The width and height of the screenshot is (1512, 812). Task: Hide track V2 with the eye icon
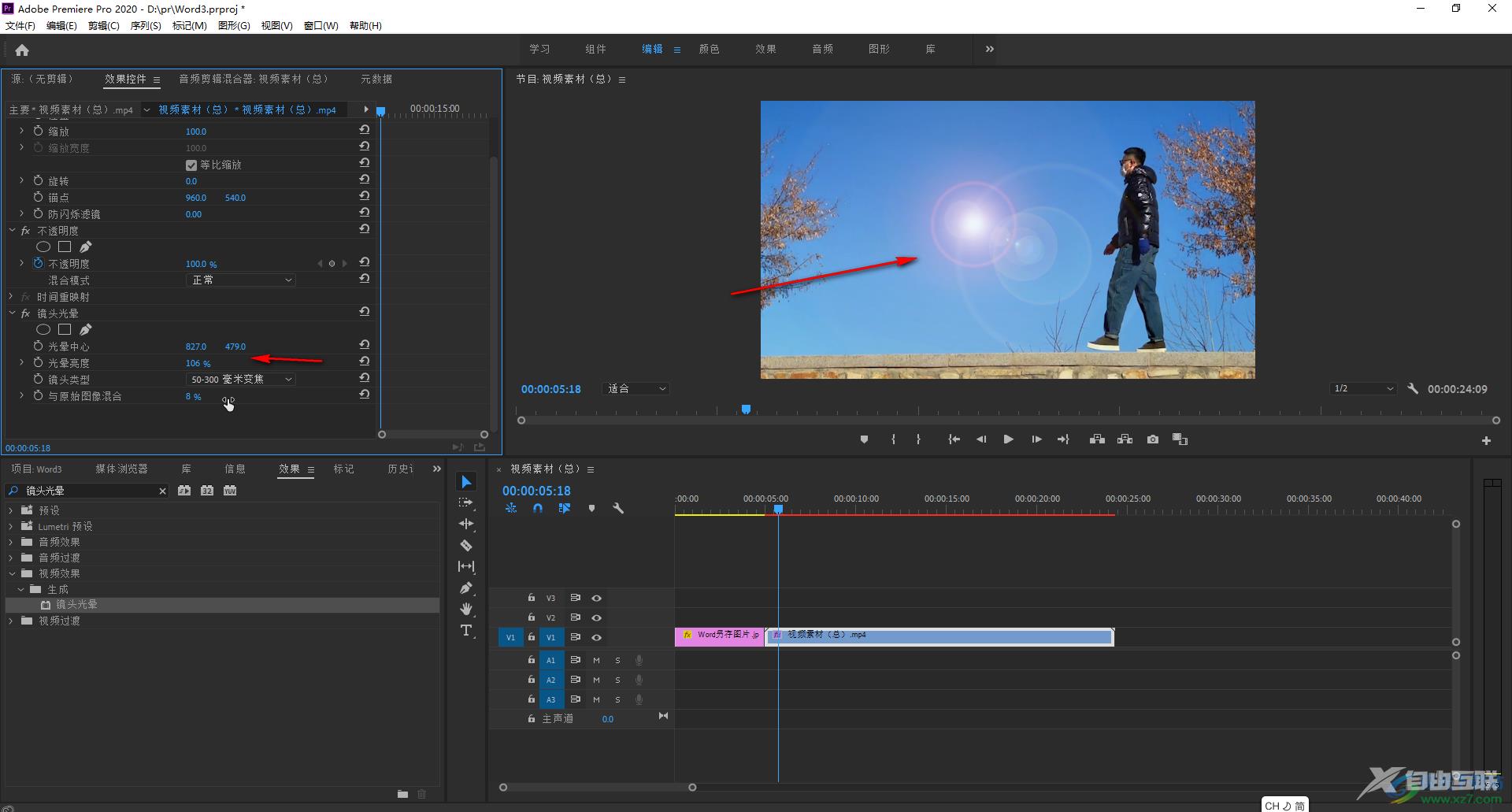[x=597, y=617]
